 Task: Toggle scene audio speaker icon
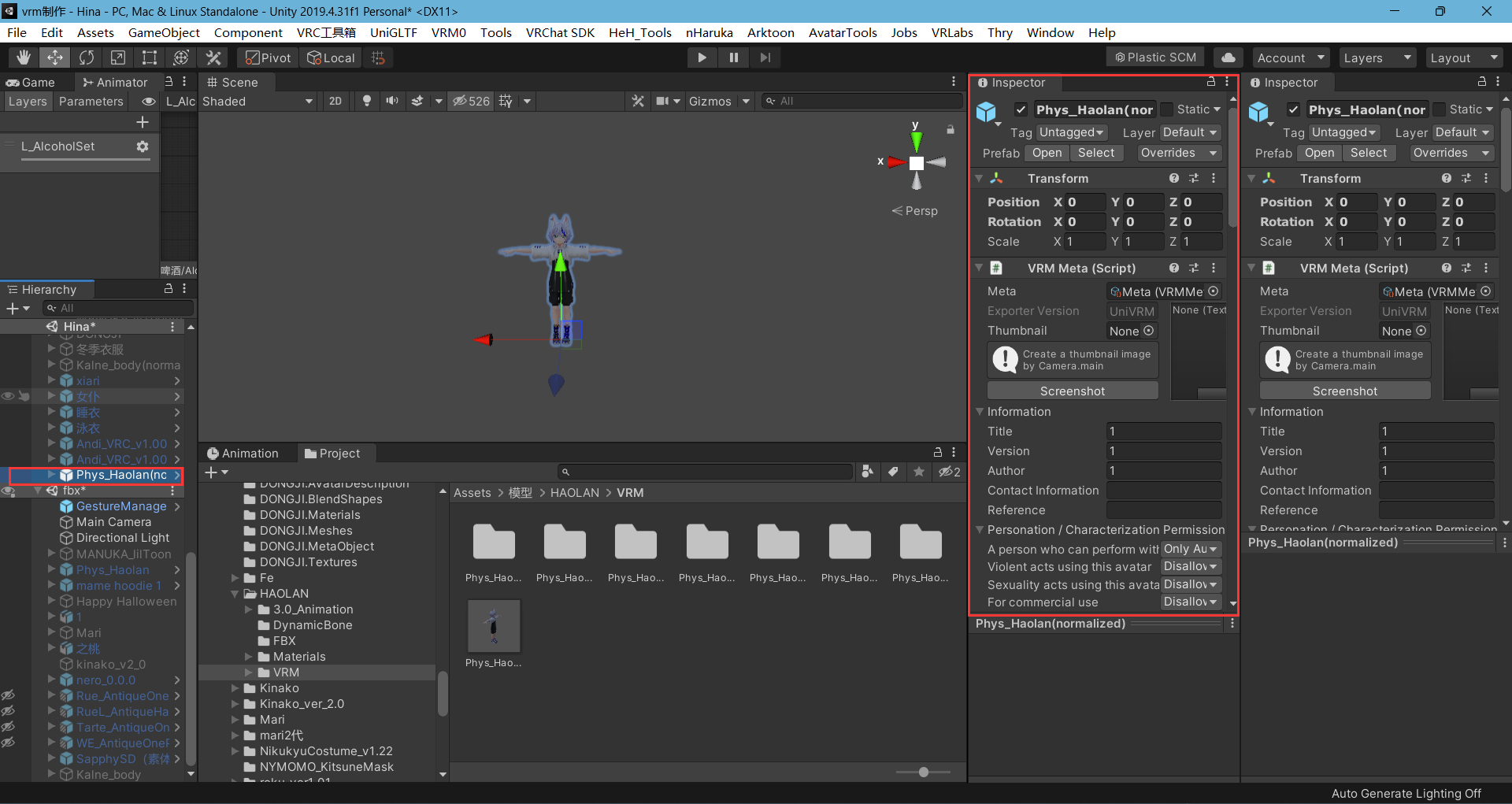click(x=391, y=101)
